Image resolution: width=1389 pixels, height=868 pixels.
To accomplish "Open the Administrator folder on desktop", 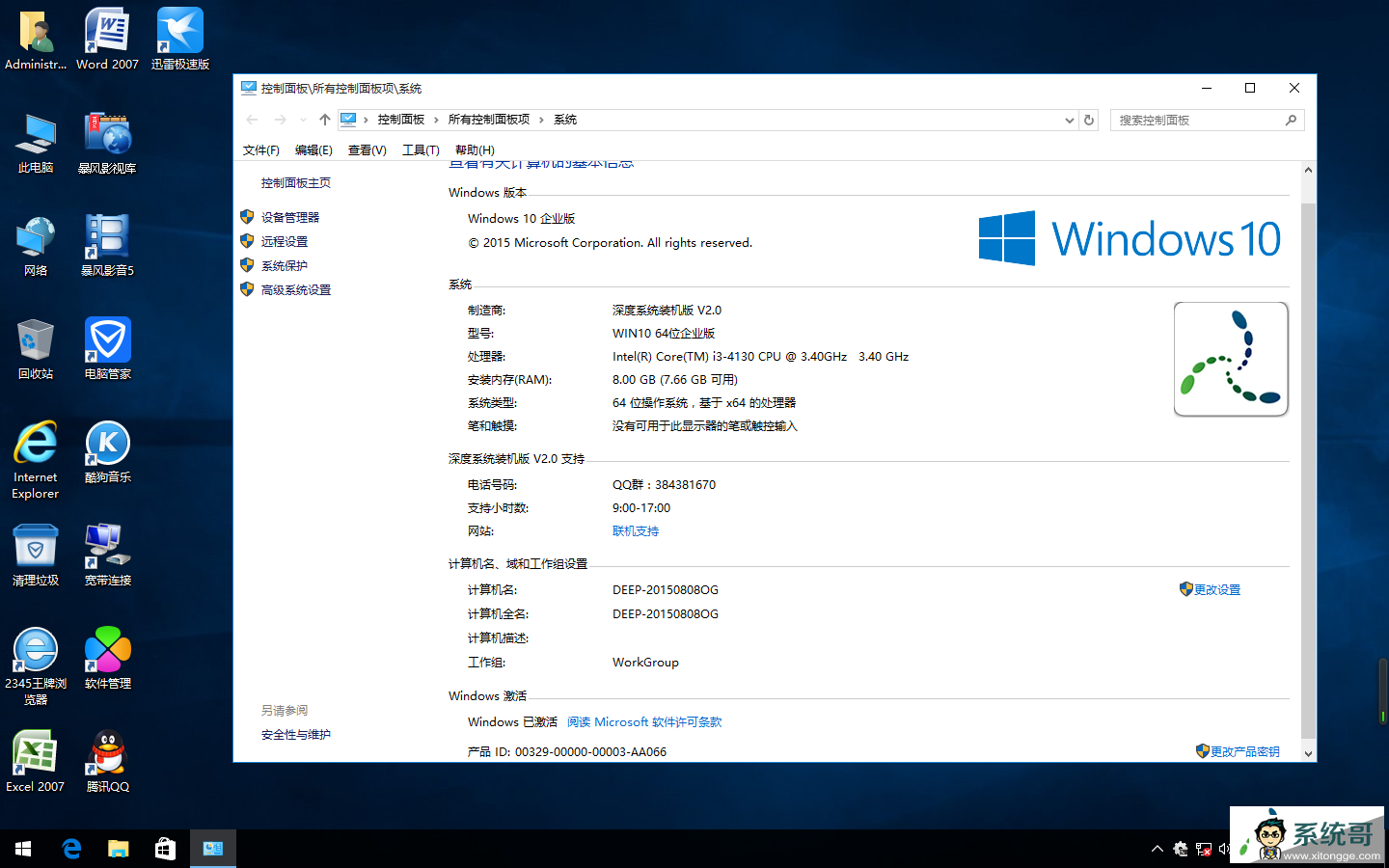I will (x=36, y=40).
